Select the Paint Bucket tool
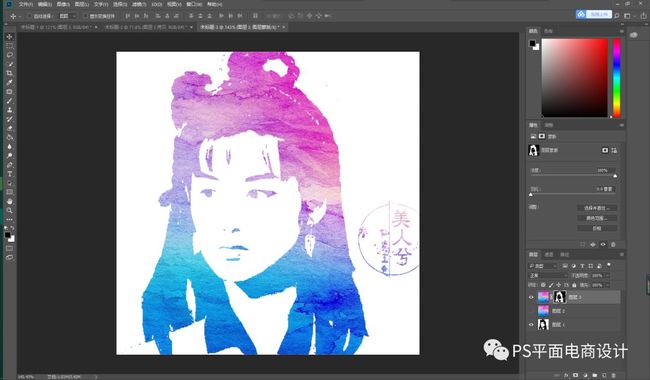 coord(10,137)
